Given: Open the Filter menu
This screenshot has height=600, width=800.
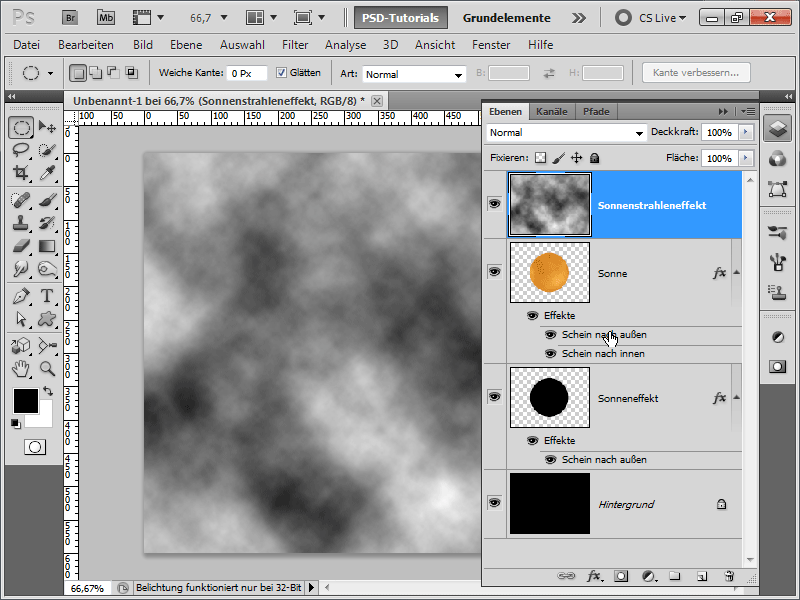Looking at the screenshot, I should 295,45.
